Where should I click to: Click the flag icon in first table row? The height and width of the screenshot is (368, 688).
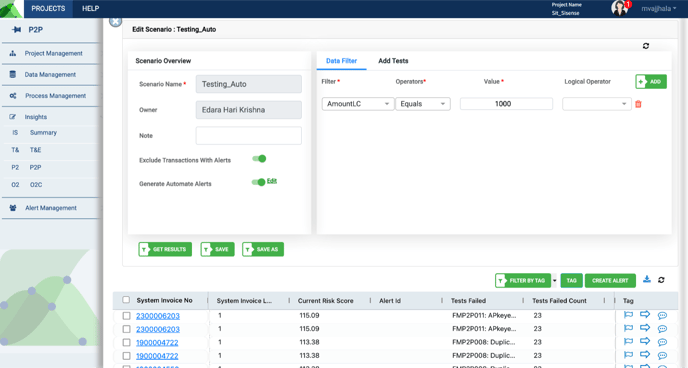(x=628, y=314)
